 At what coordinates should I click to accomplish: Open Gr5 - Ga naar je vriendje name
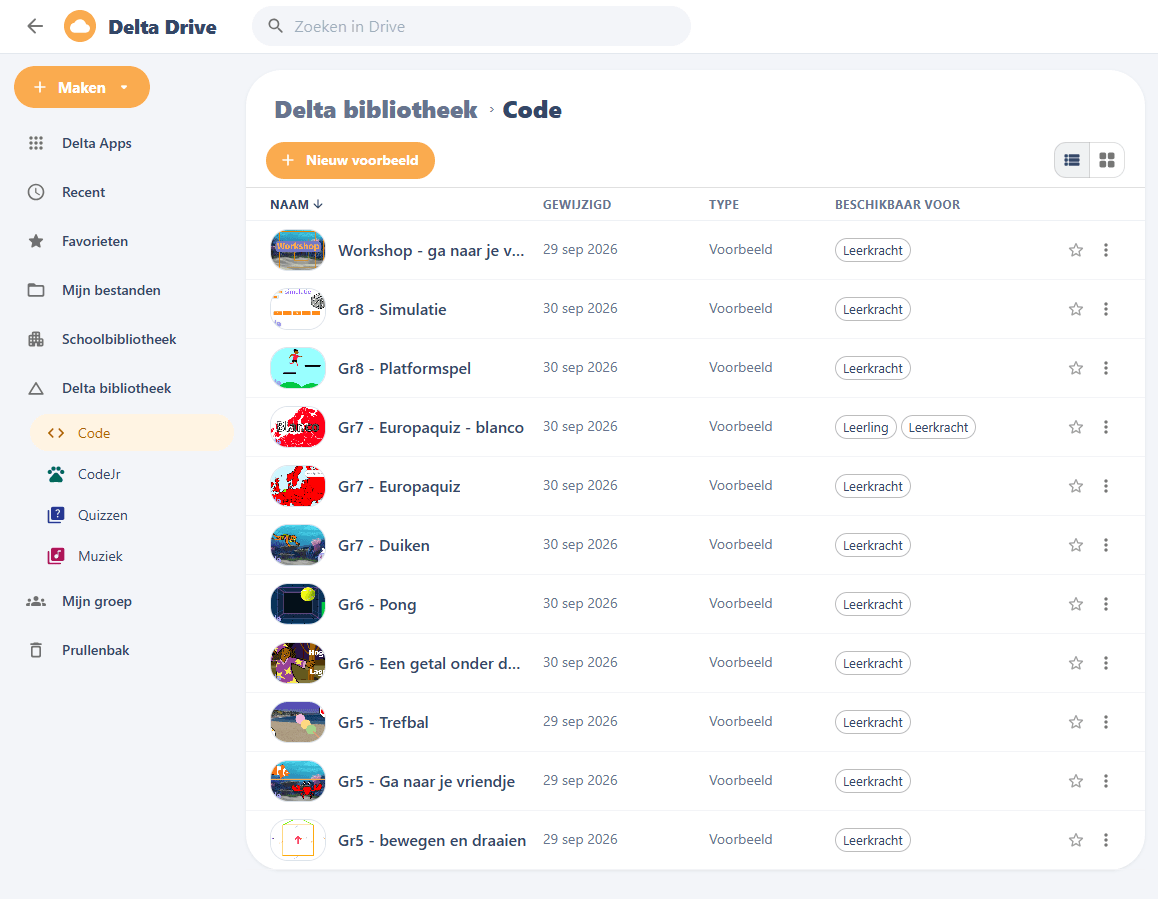click(426, 782)
